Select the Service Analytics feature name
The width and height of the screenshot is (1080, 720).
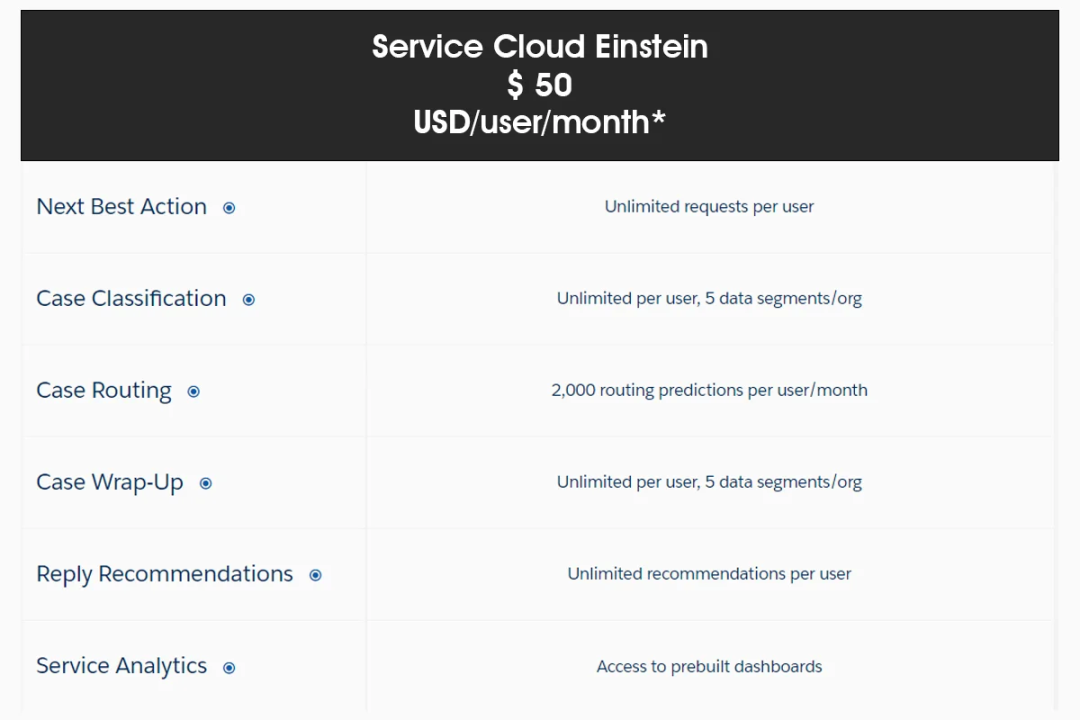click(x=121, y=666)
